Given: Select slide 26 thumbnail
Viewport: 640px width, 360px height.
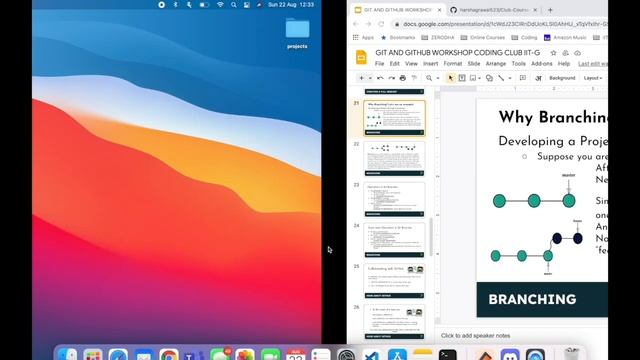Looking at the screenshot, I should pyautogui.click(x=394, y=322).
